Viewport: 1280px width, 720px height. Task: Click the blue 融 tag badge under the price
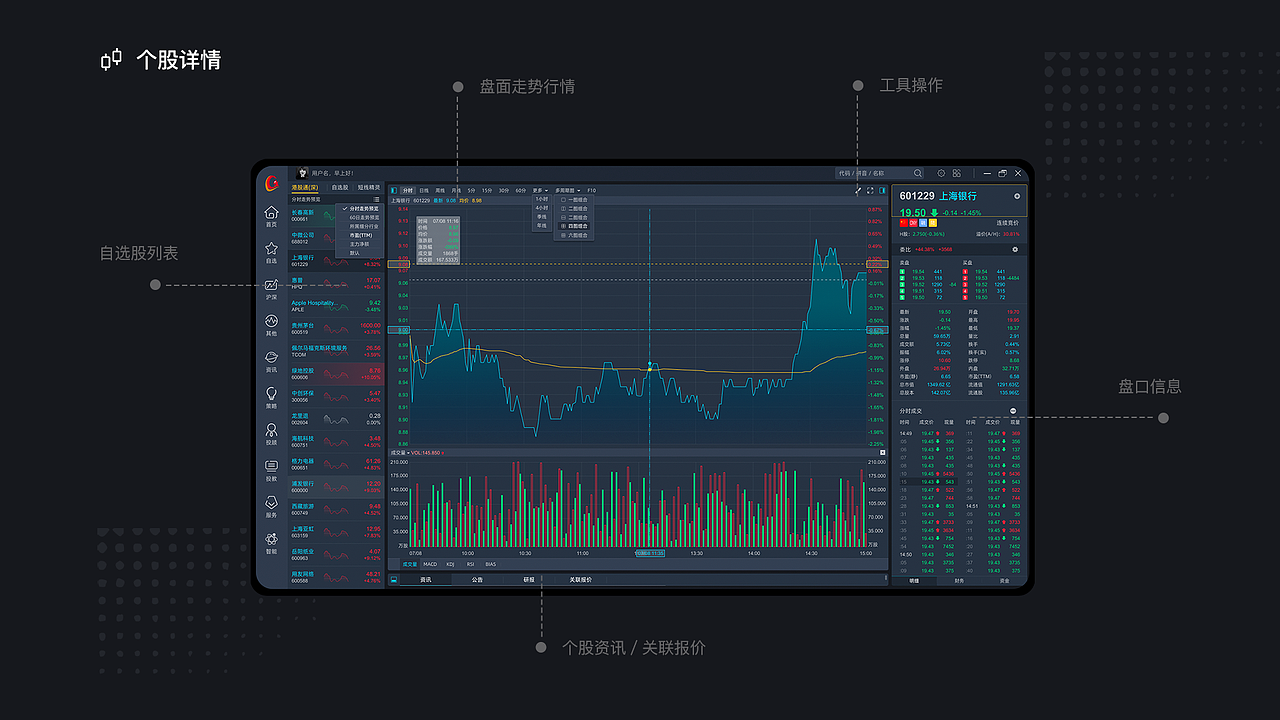point(924,223)
